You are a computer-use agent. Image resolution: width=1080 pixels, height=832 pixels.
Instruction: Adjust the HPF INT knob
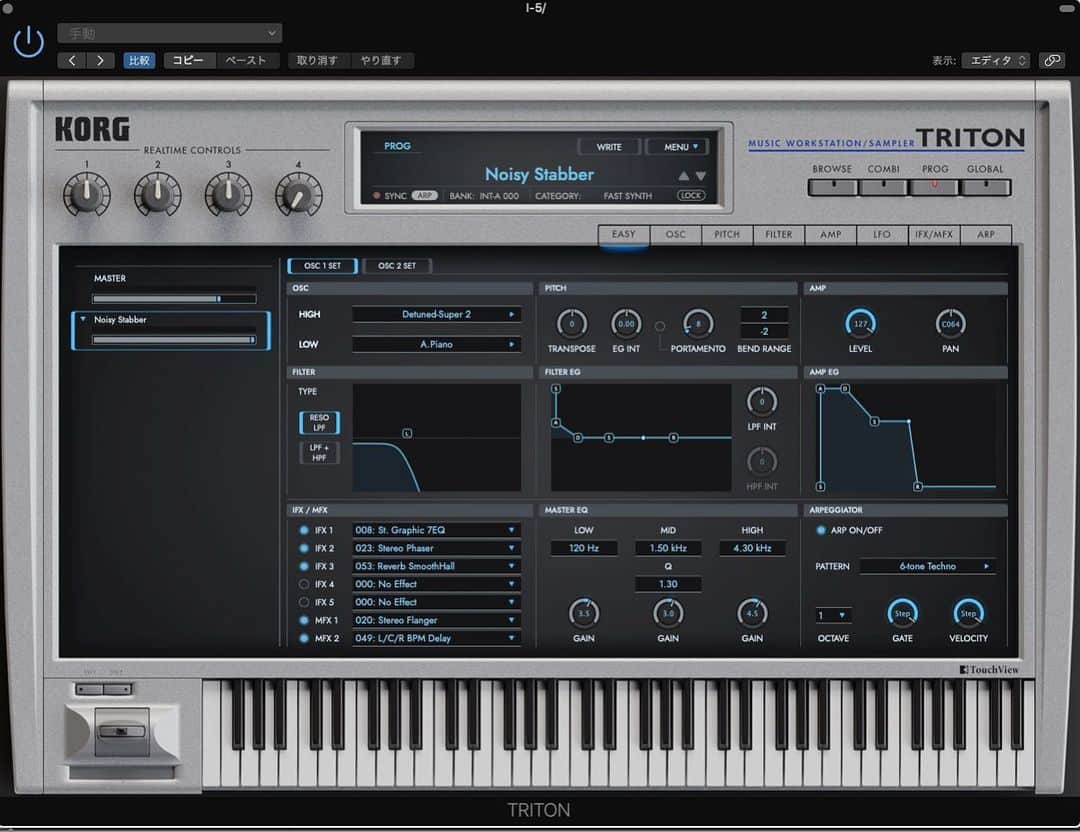tap(762, 461)
